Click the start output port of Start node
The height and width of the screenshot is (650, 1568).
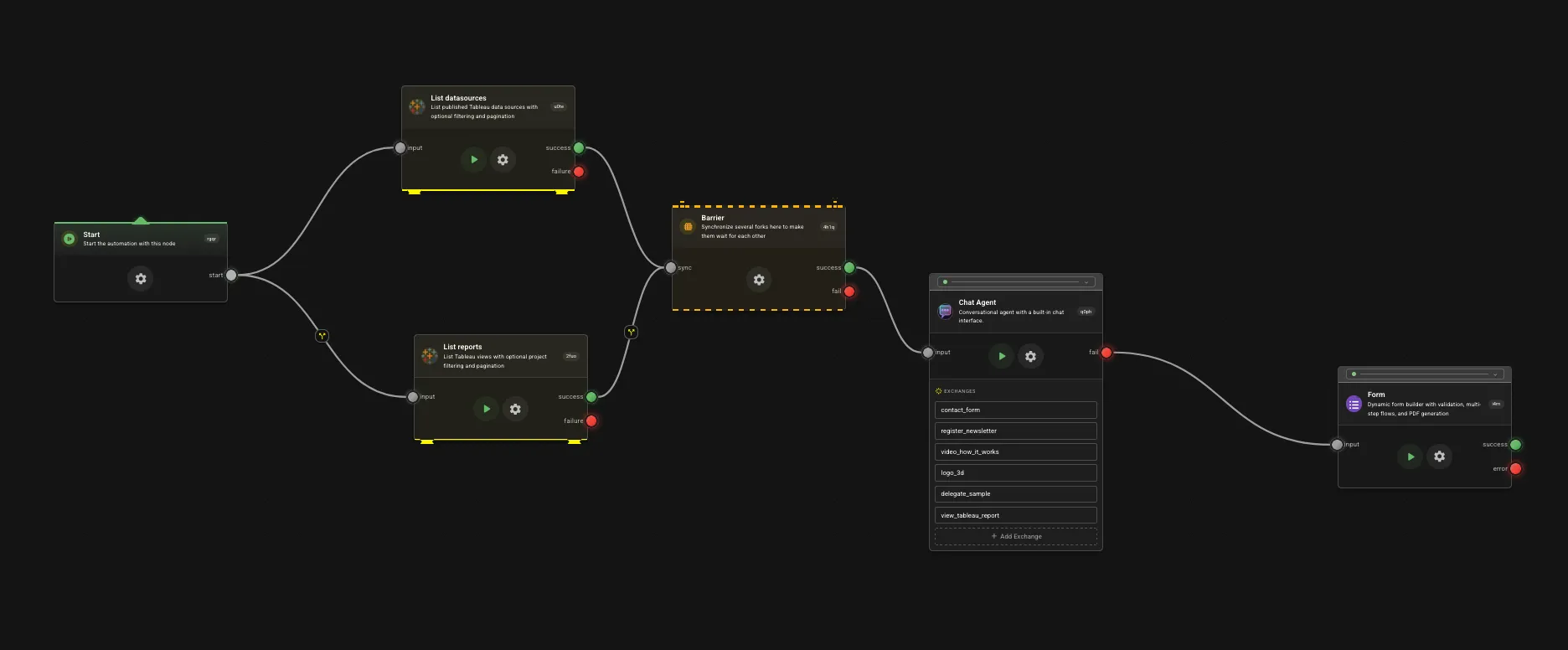(231, 275)
